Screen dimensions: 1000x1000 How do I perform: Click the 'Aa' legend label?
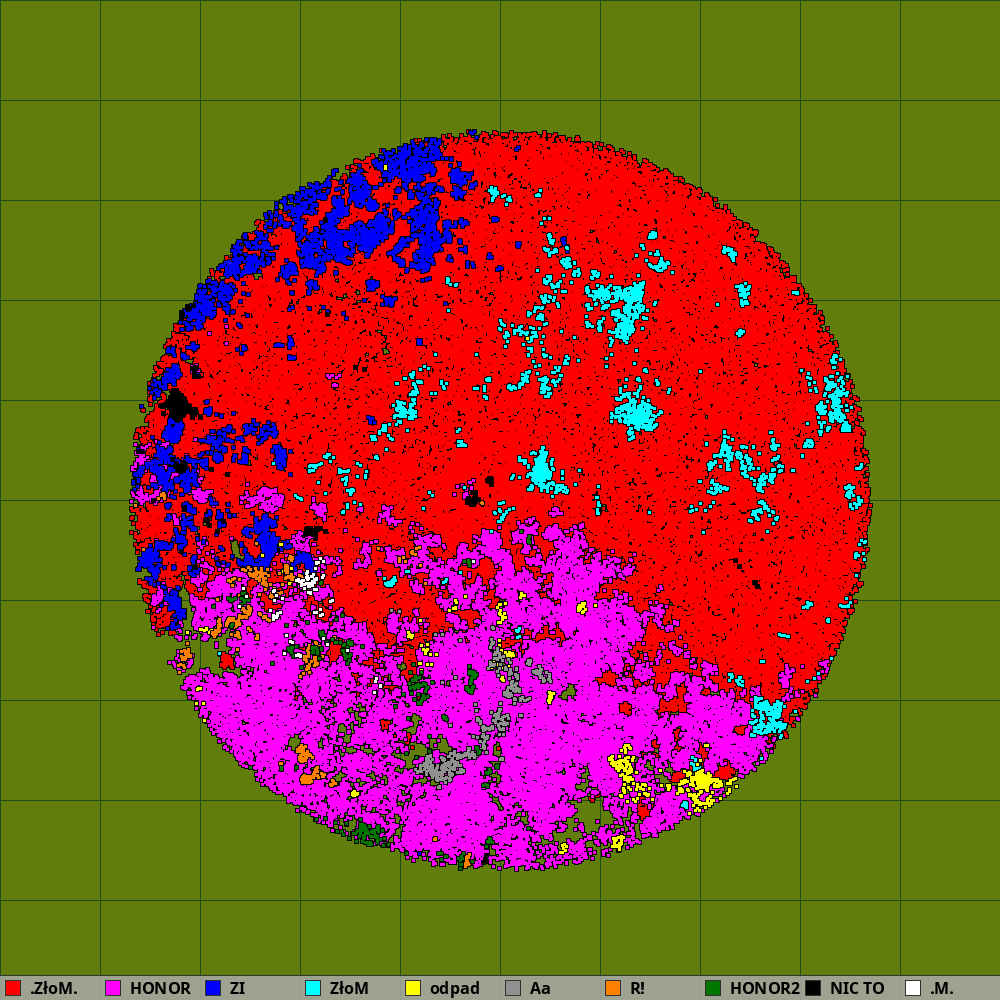(x=540, y=989)
